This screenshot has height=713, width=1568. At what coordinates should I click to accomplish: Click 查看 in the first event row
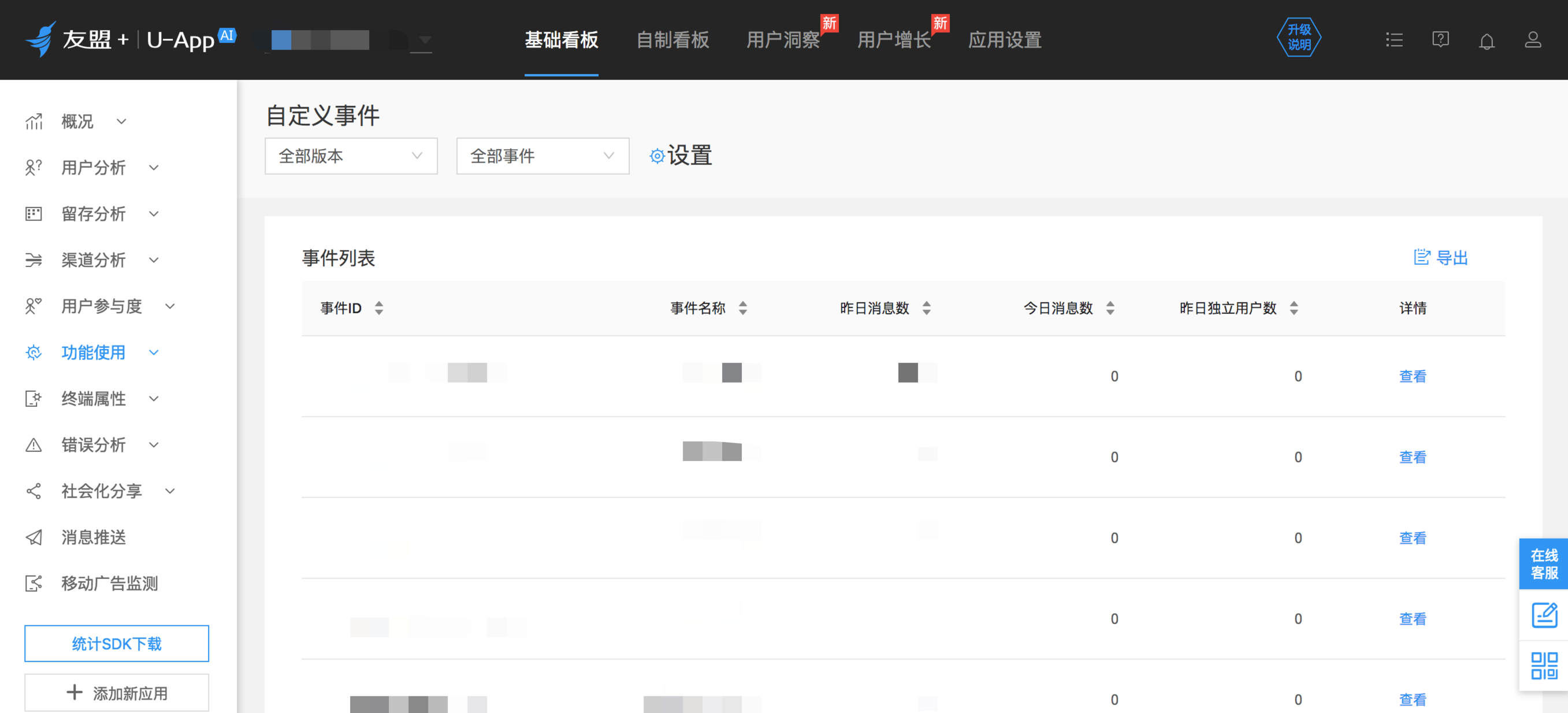(x=1412, y=376)
